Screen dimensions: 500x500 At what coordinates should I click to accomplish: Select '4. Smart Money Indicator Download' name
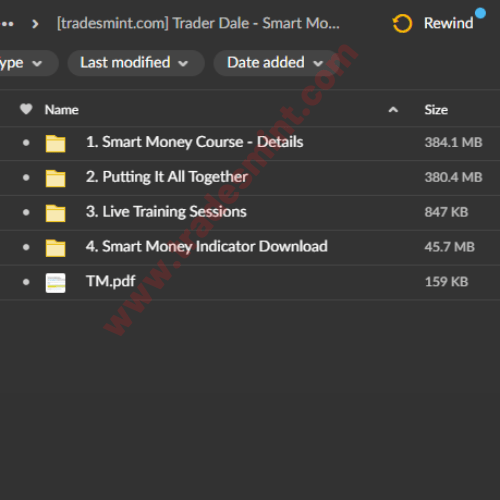click(207, 247)
